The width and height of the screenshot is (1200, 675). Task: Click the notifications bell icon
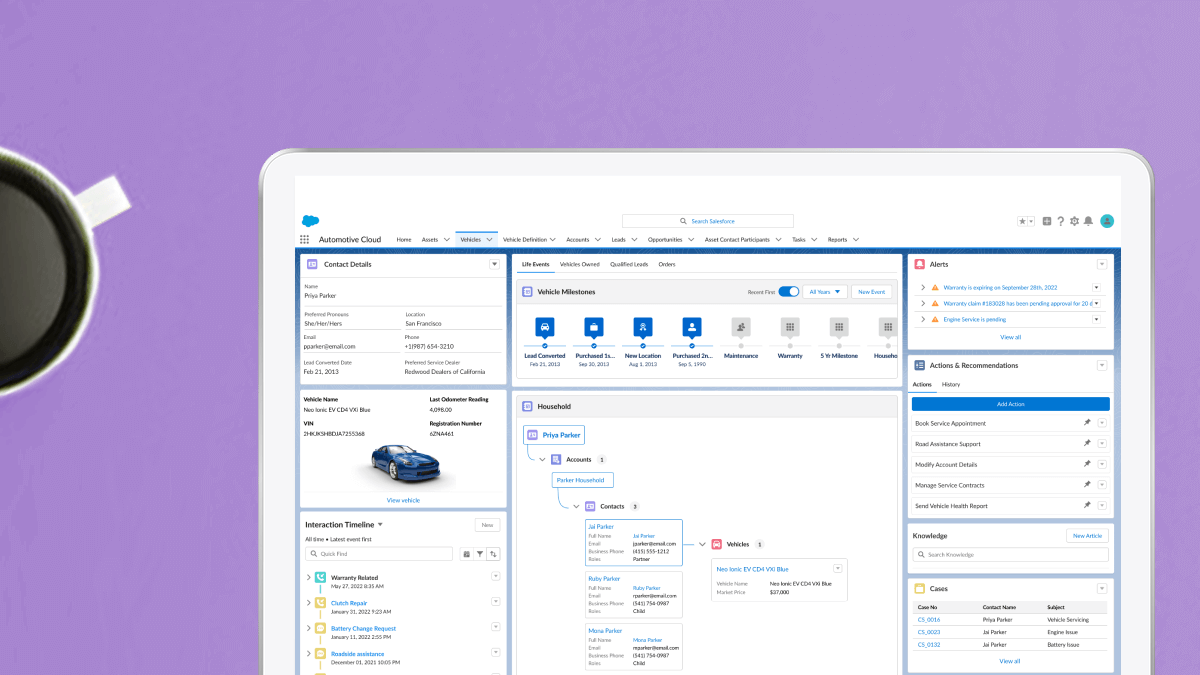point(1088,221)
